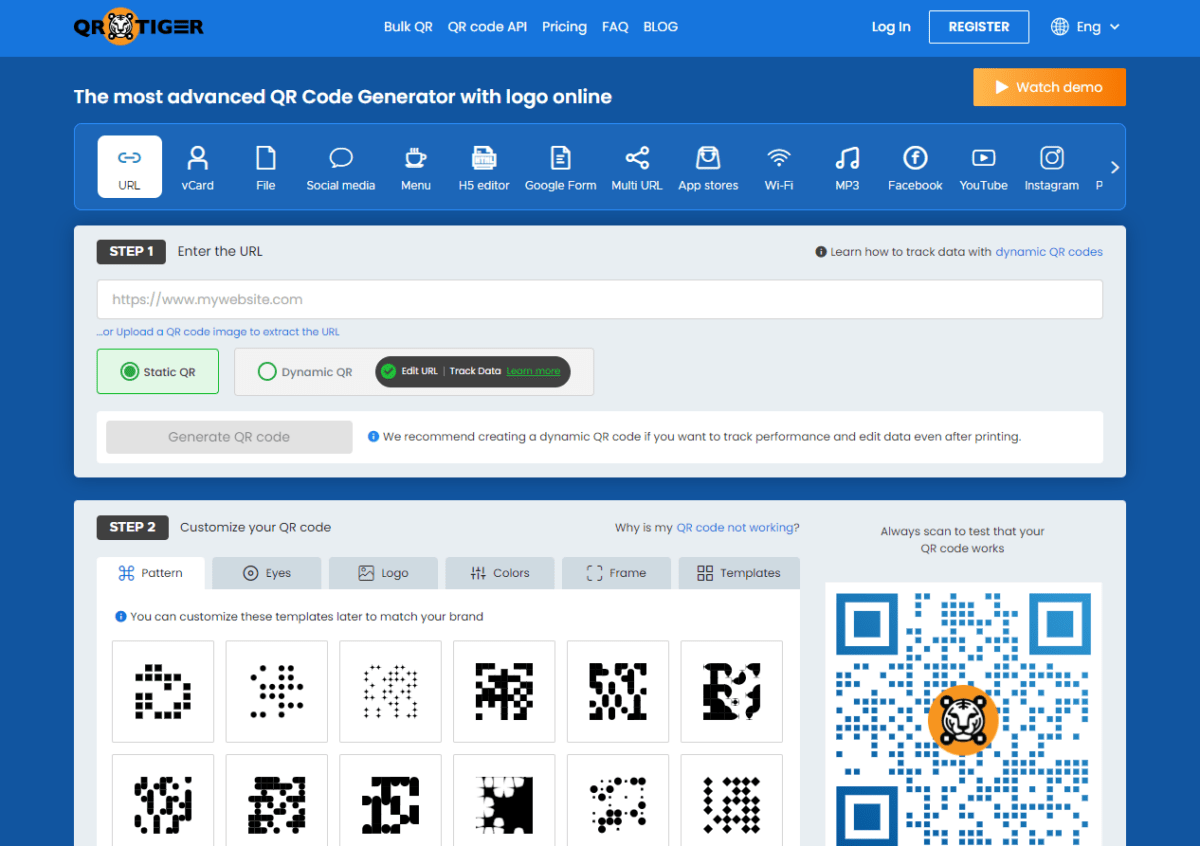1200x846 pixels.
Task: Open the Eng language dropdown
Action: [x=1085, y=27]
